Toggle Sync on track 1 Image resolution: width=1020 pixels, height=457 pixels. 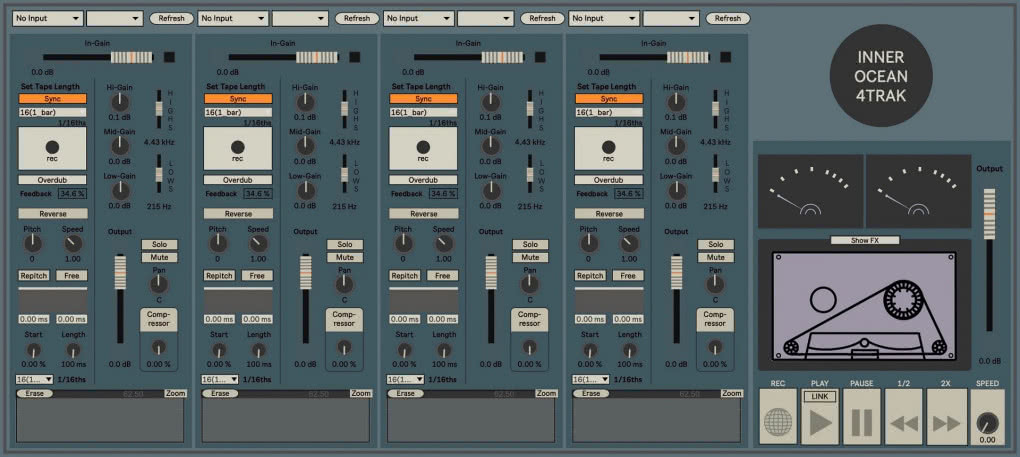click(52, 99)
